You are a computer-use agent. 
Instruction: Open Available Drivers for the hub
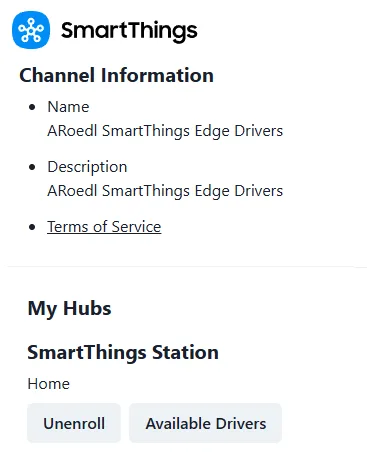point(206,423)
